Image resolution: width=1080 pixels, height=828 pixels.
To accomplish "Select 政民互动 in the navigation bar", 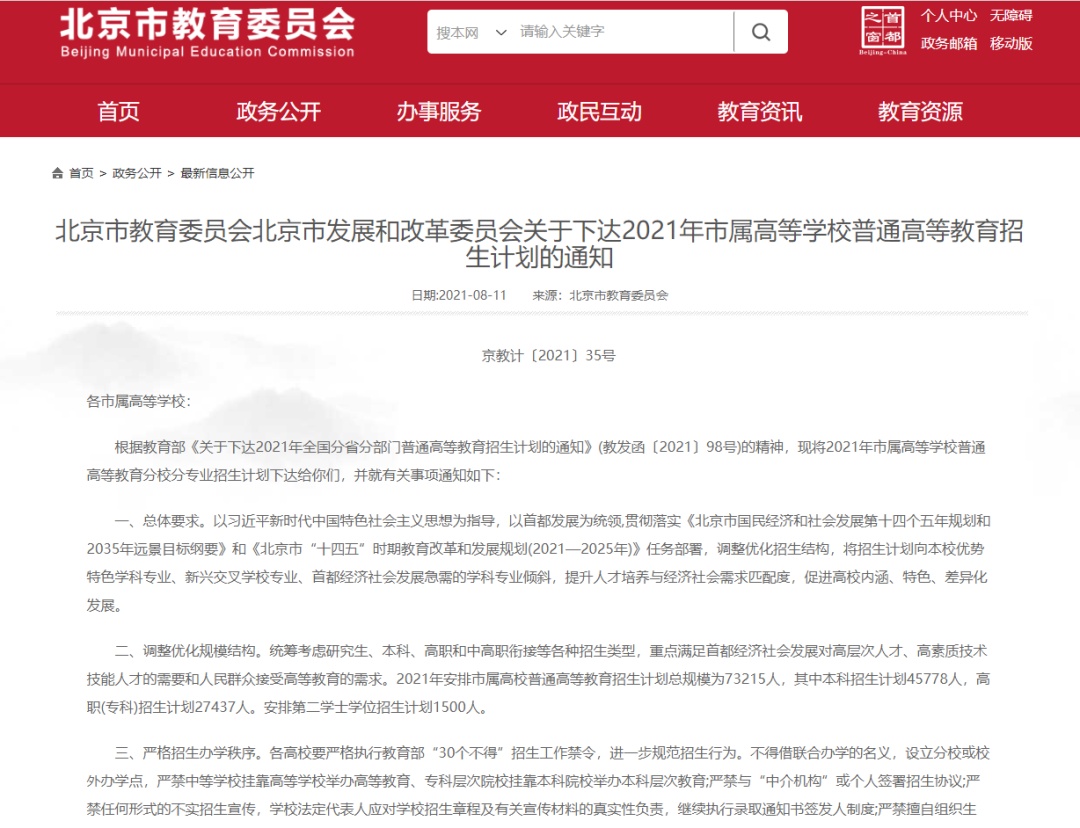I will 599,111.
